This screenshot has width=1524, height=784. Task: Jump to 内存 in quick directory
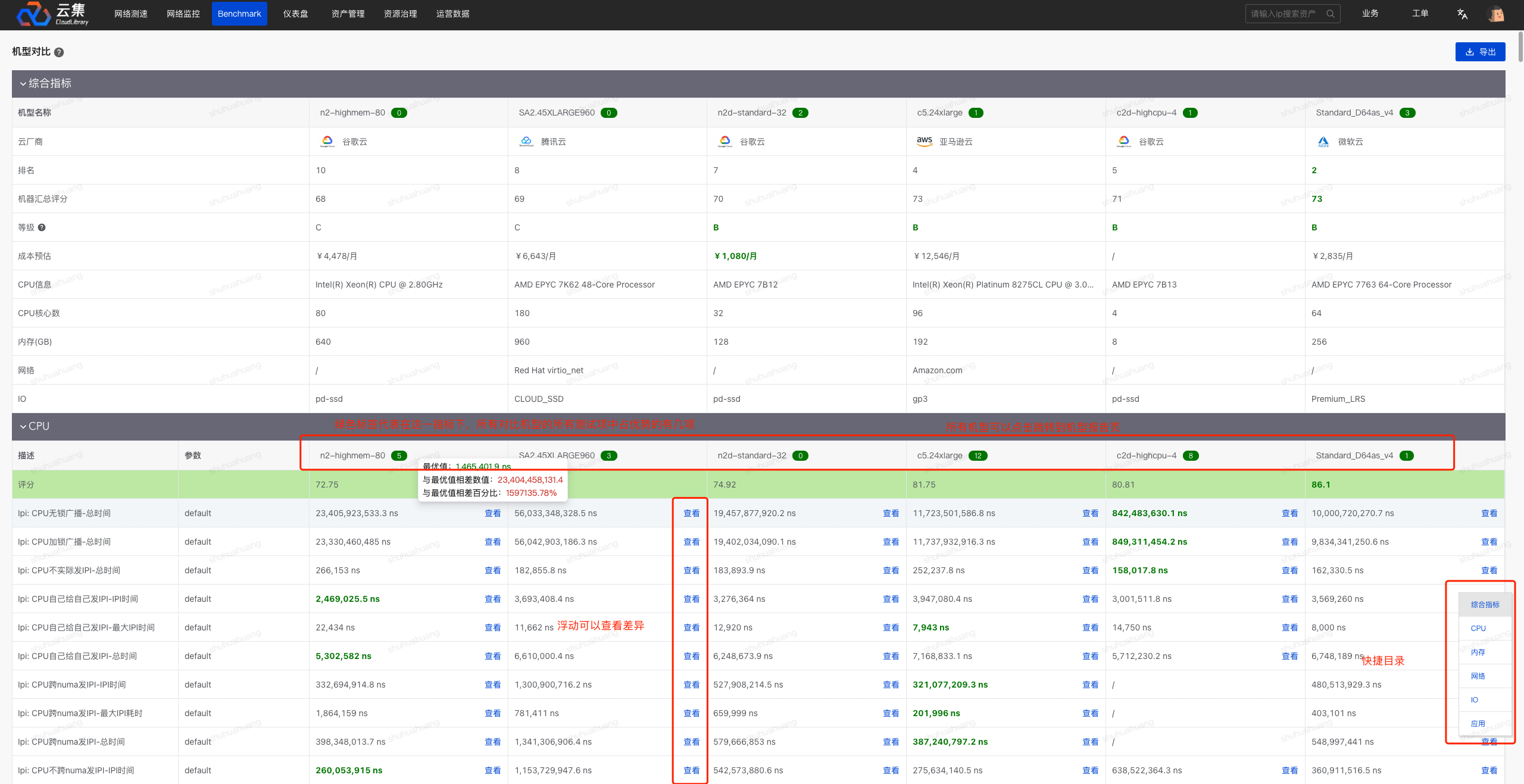tap(1478, 652)
